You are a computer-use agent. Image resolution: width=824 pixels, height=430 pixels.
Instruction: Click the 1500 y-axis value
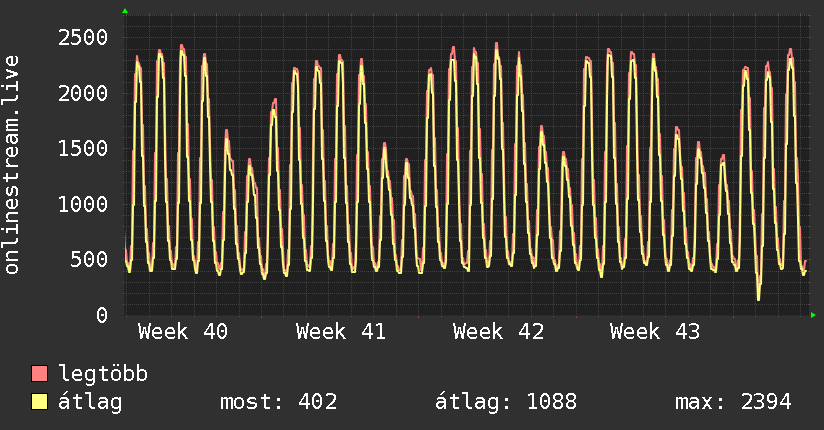coord(83,149)
